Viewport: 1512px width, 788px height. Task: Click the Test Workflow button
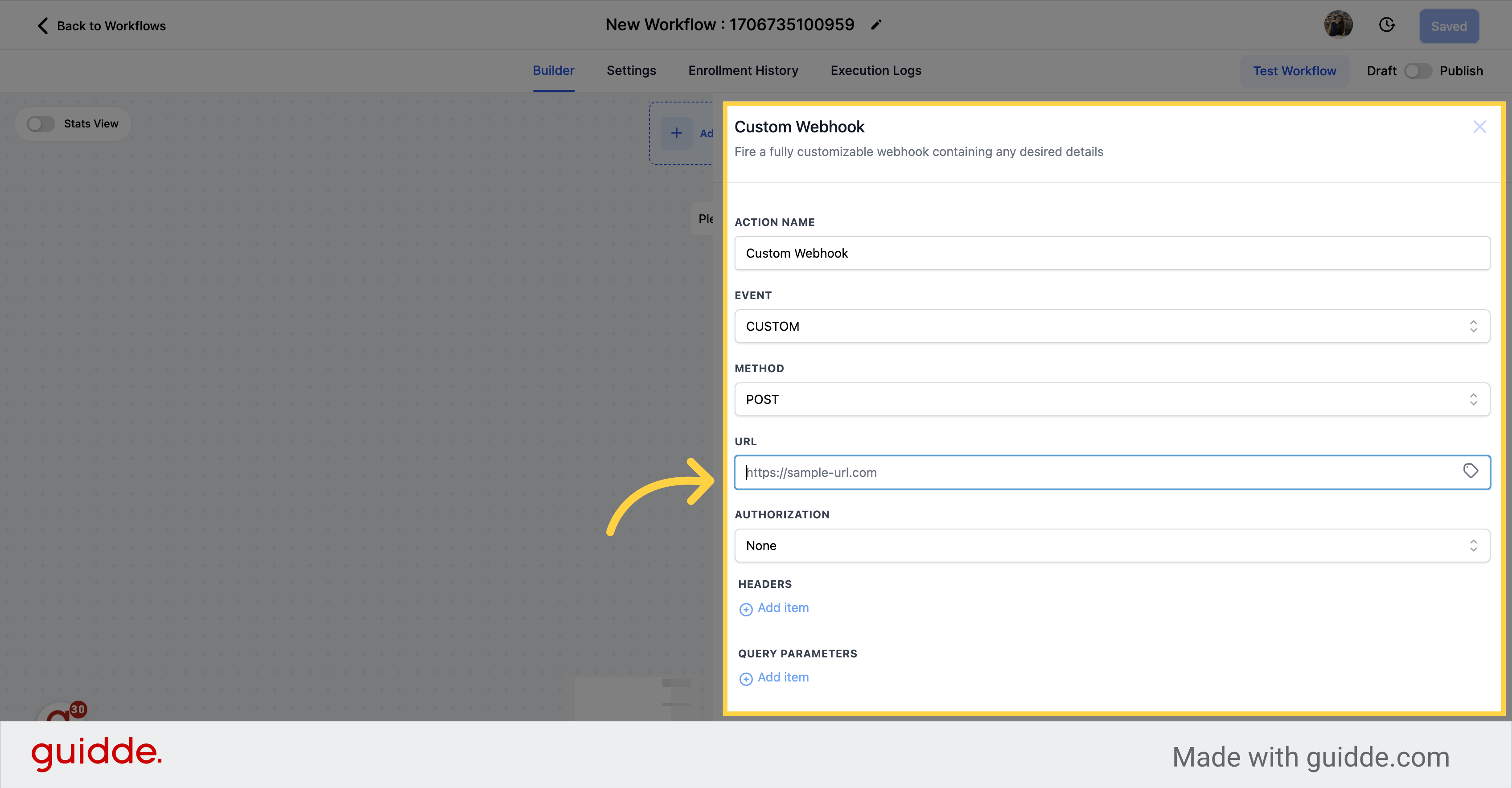click(x=1295, y=70)
